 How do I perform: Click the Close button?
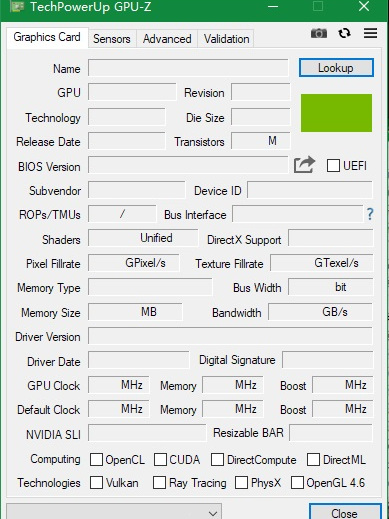[345, 512]
